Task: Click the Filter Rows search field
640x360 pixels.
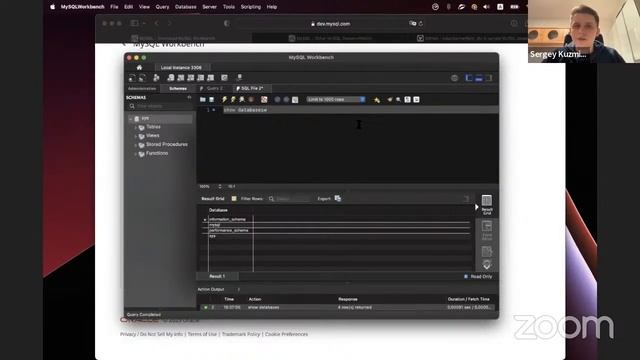Action: click(289, 199)
